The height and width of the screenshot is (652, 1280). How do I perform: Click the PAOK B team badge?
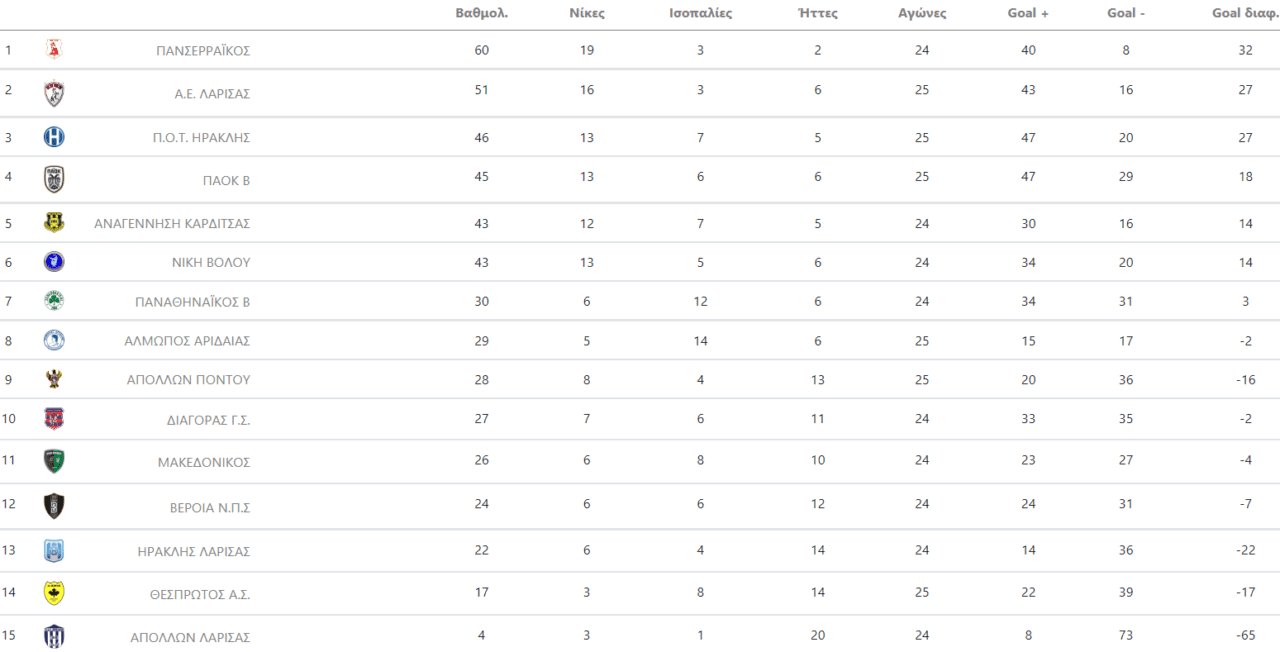pos(54,180)
